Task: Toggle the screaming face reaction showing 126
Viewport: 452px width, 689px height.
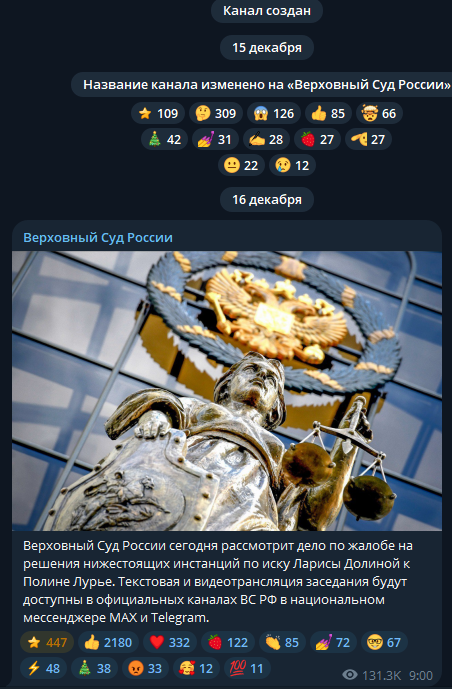Action: tap(274, 113)
